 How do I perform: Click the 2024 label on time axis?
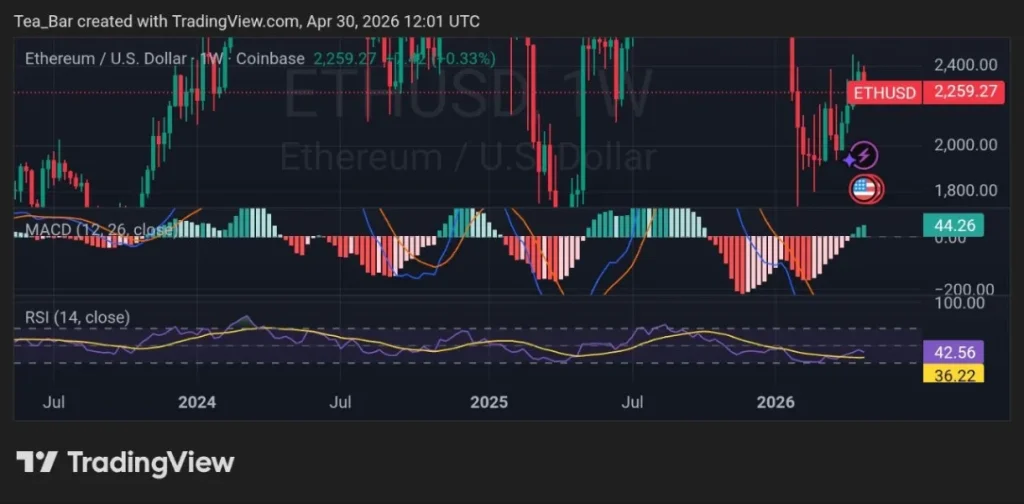tap(197, 402)
